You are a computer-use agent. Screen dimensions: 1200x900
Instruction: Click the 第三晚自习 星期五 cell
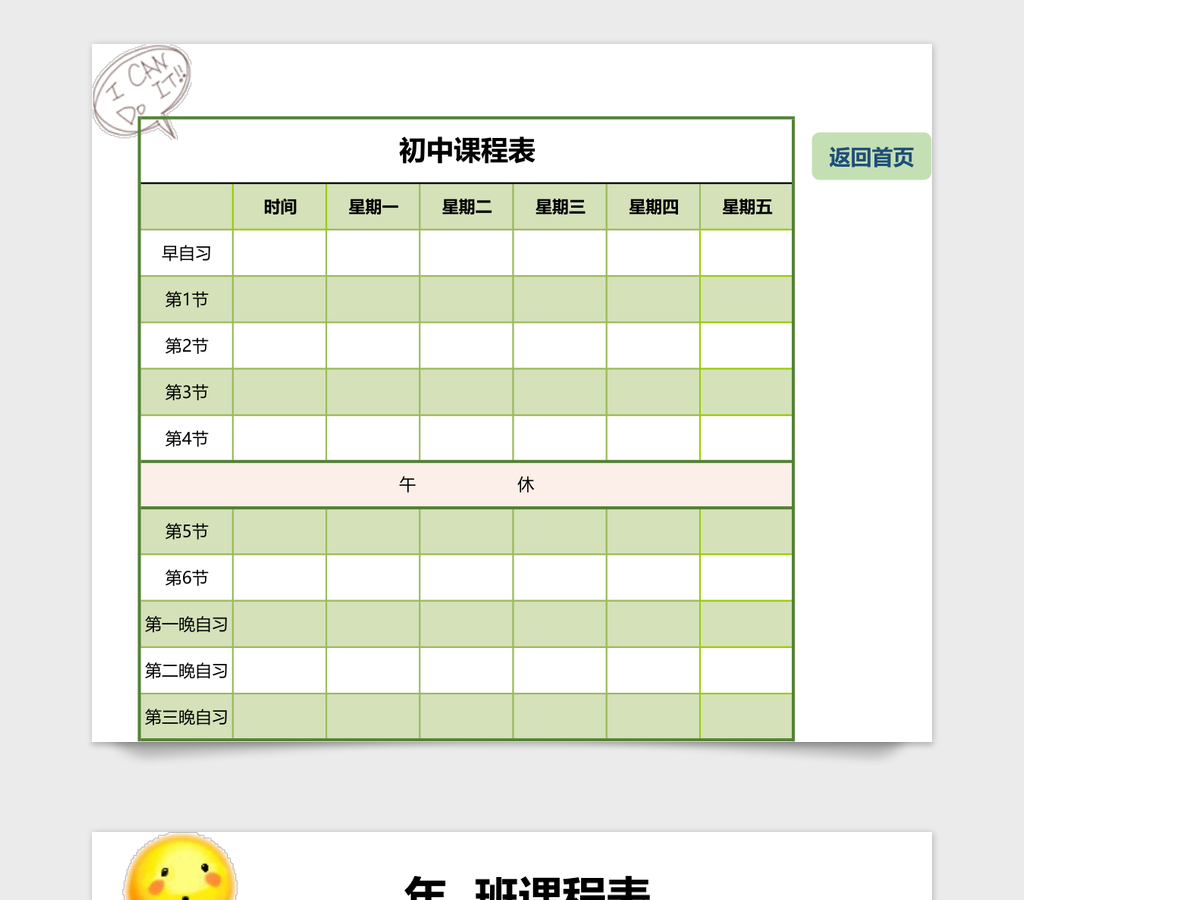pyautogui.click(x=747, y=717)
